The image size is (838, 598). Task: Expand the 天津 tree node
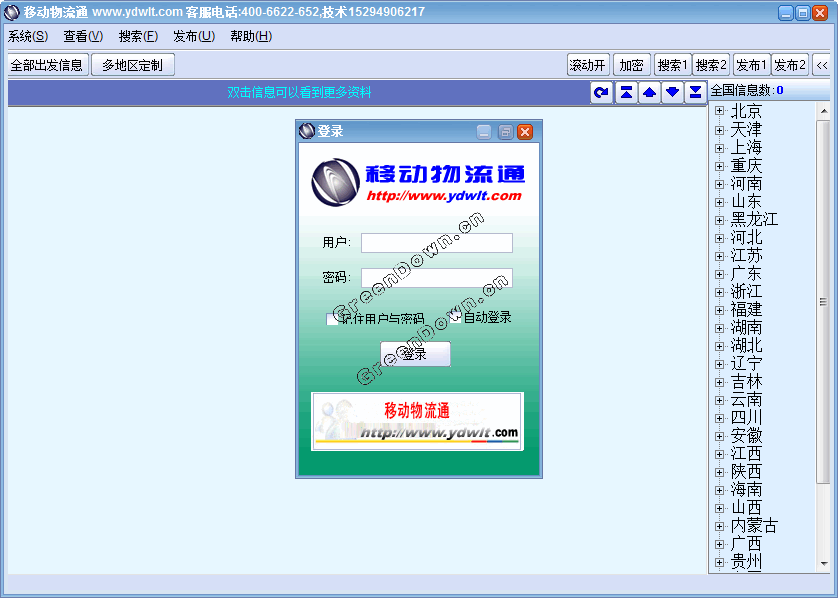[x=719, y=130]
